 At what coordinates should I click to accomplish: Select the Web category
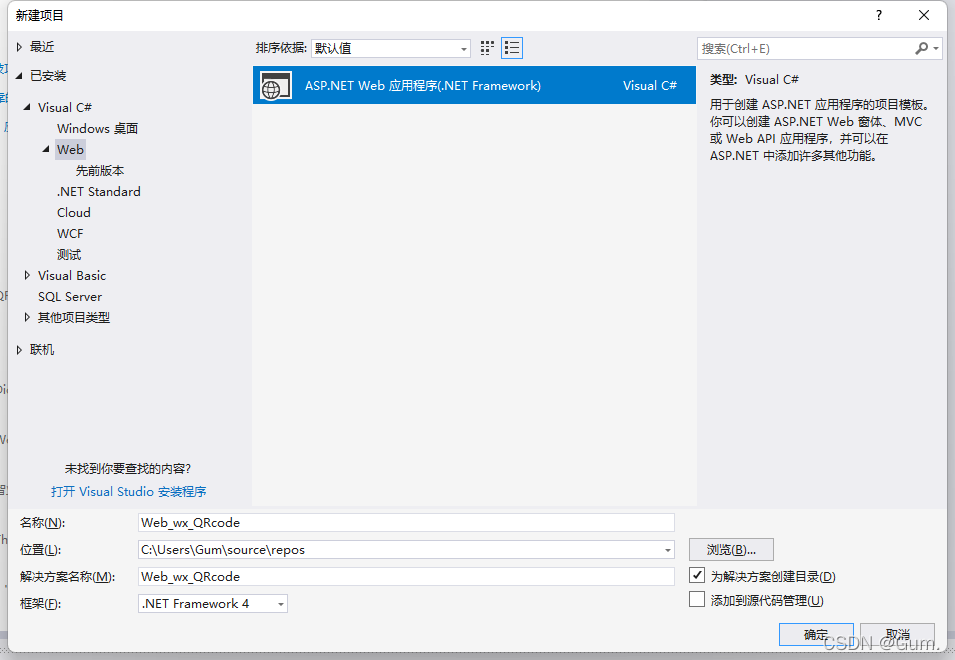(70, 149)
